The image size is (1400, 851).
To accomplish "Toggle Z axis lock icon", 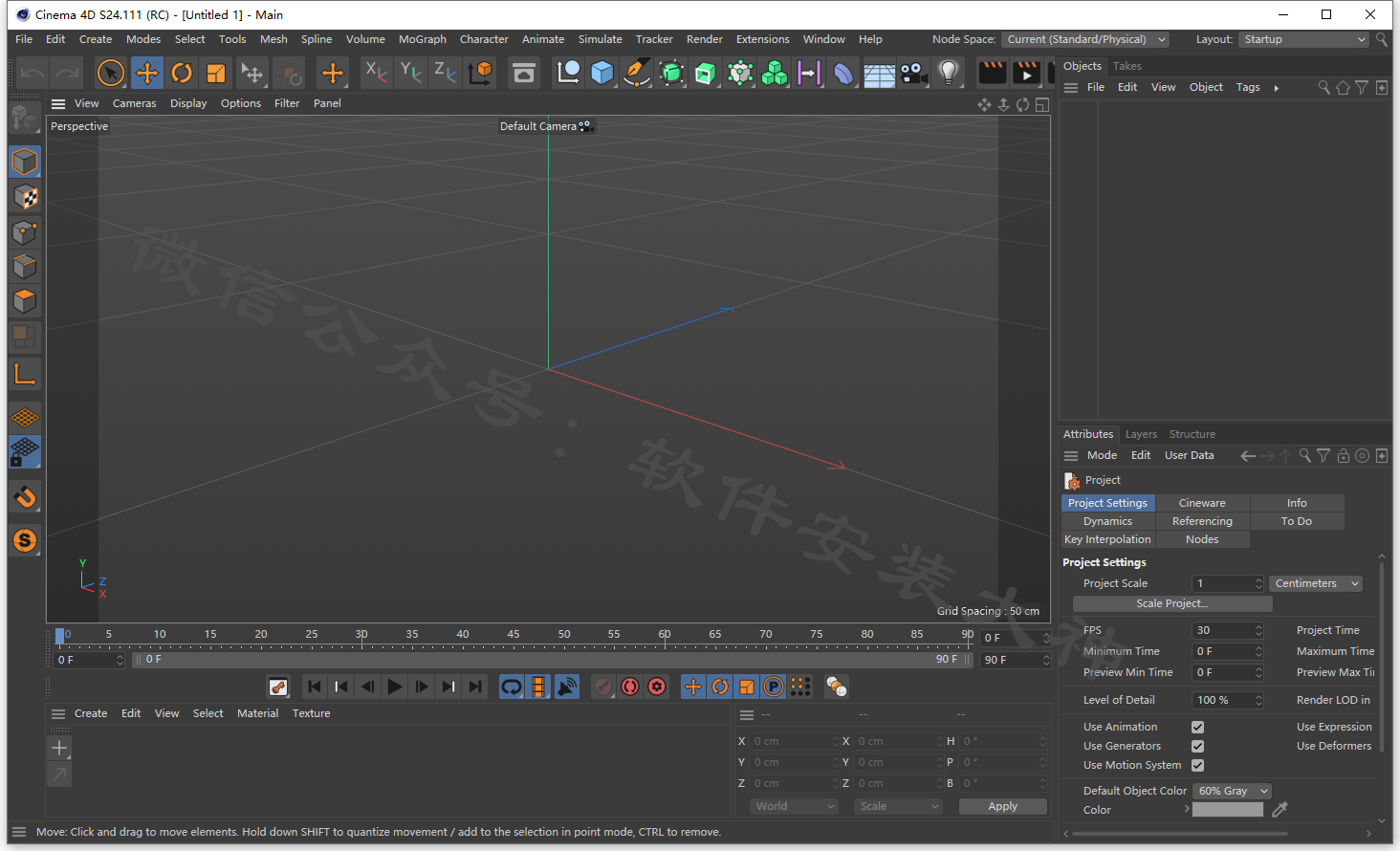I will pos(446,73).
